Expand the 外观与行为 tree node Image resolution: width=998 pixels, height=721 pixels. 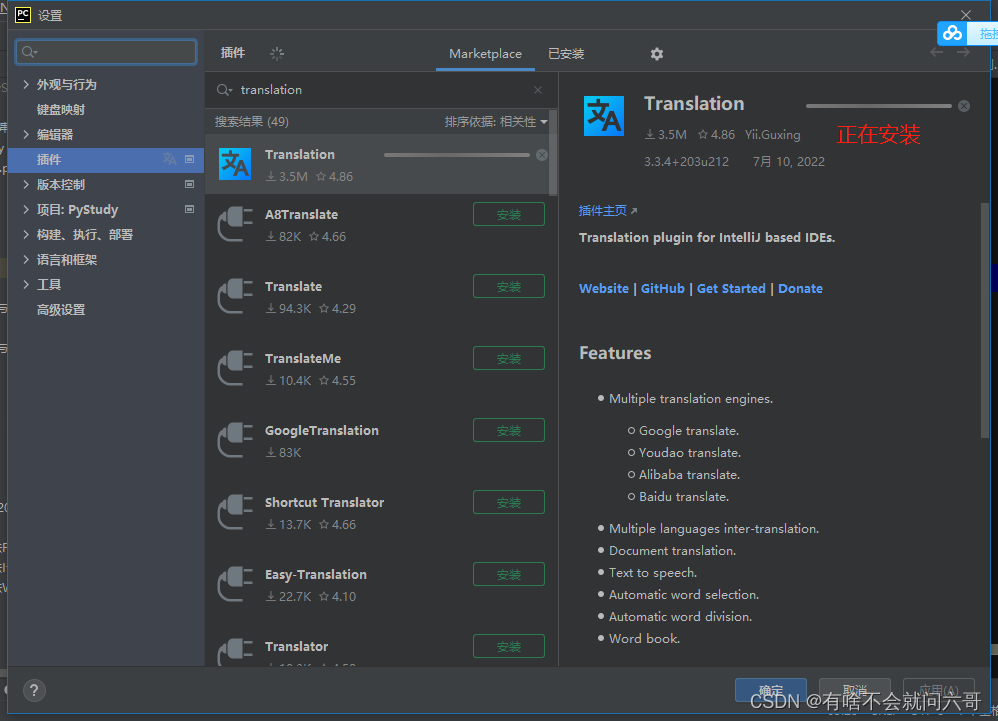[26, 84]
